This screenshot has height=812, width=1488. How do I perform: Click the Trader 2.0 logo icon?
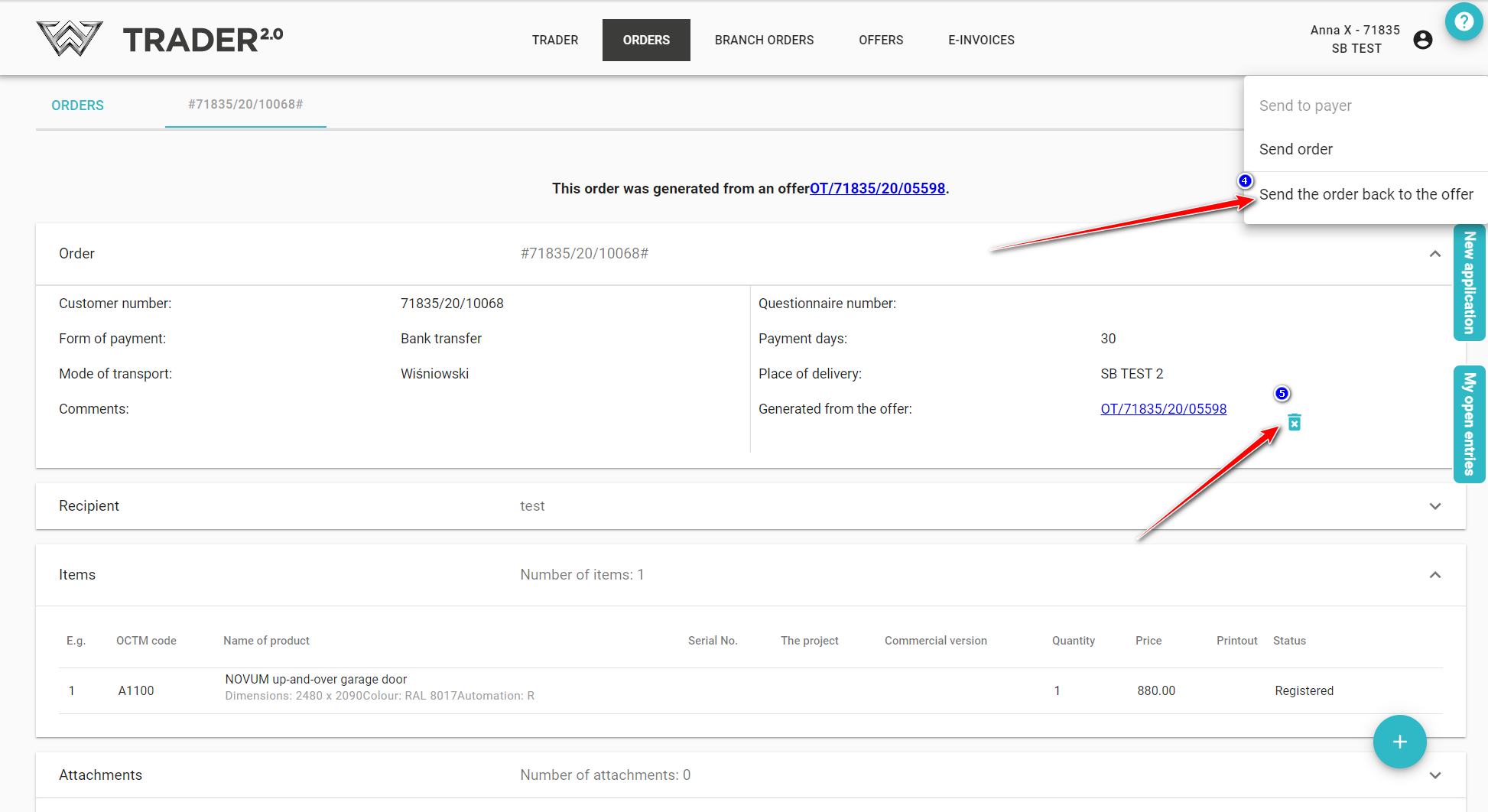coord(70,39)
